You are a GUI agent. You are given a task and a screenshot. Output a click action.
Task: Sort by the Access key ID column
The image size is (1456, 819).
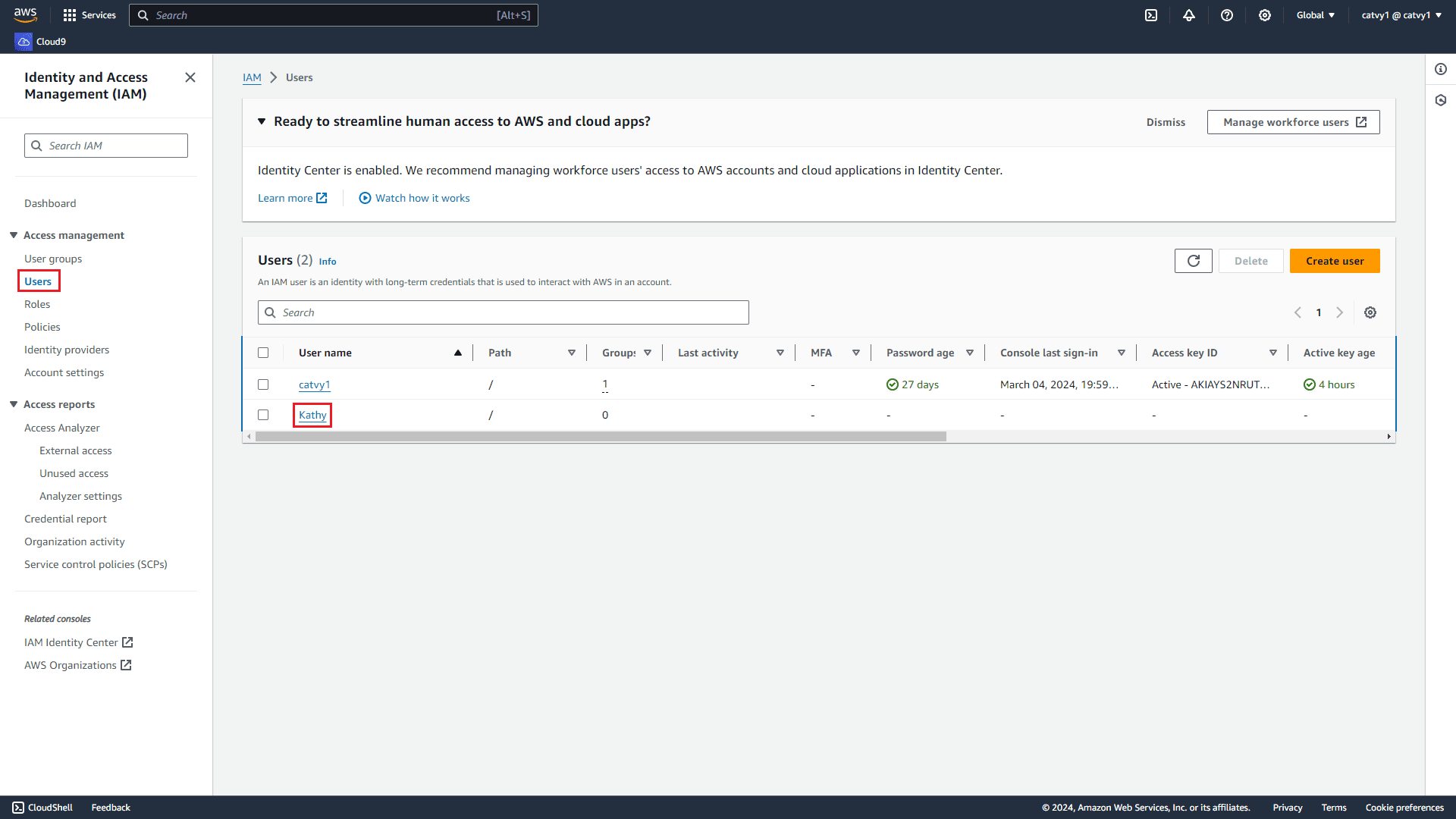click(x=1273, y=353)
